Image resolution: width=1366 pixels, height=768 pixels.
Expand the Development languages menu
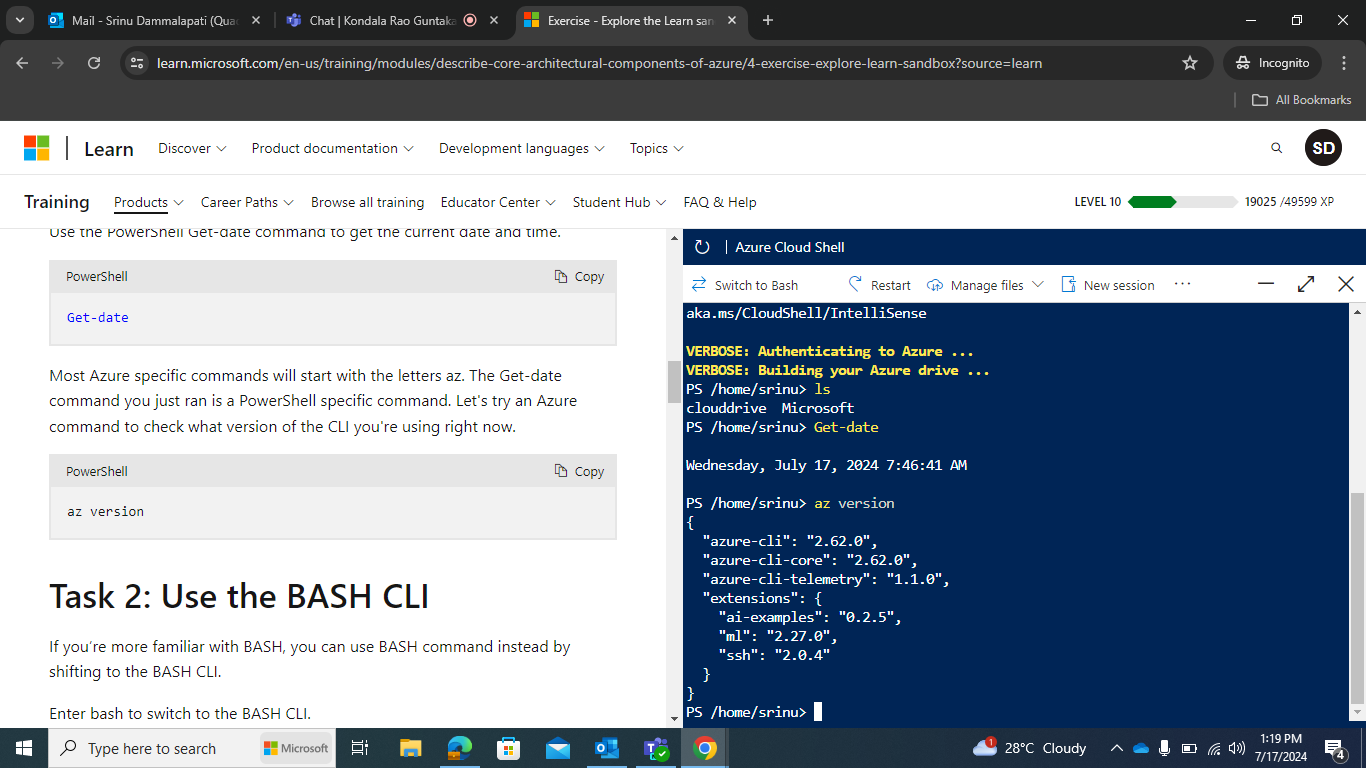click(521, 148)
